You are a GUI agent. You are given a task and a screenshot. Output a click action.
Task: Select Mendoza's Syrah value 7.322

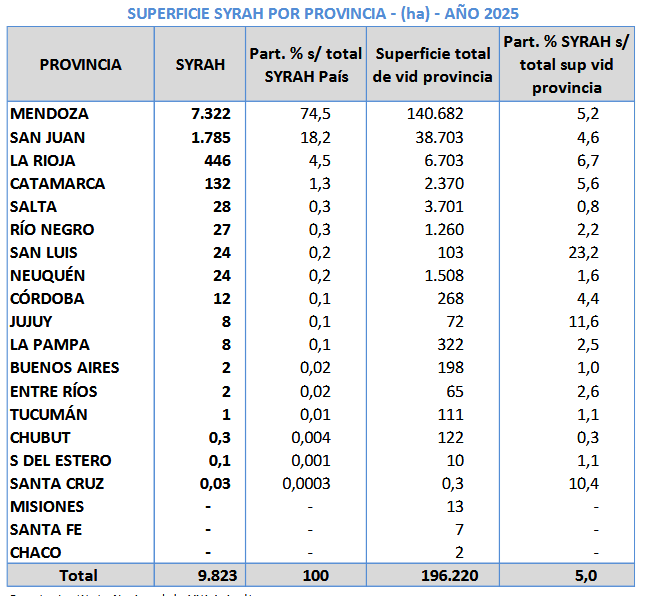[211, 114]
